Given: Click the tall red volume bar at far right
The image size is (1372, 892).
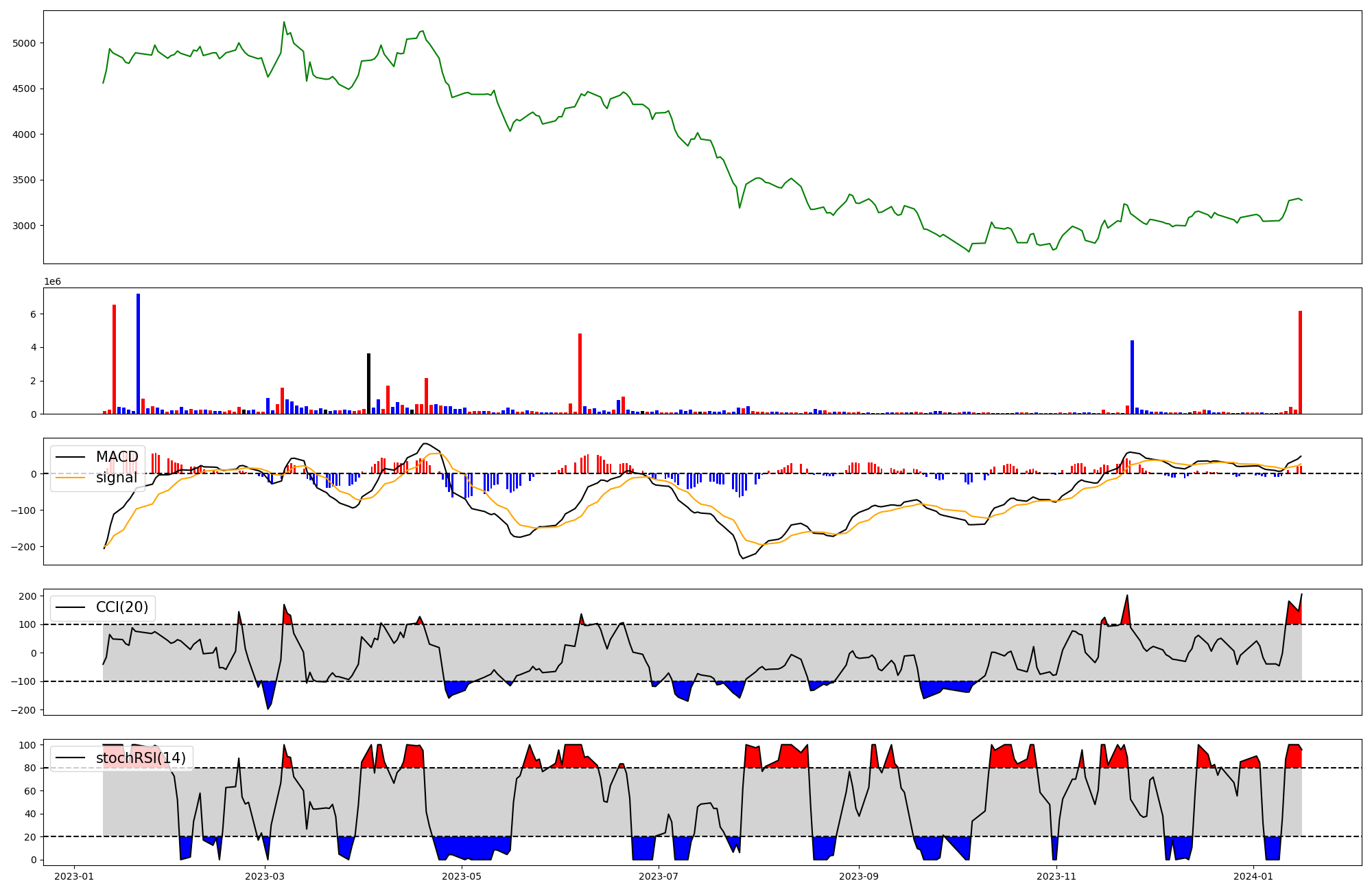Looking at the screenshot, I should 1300,362.
